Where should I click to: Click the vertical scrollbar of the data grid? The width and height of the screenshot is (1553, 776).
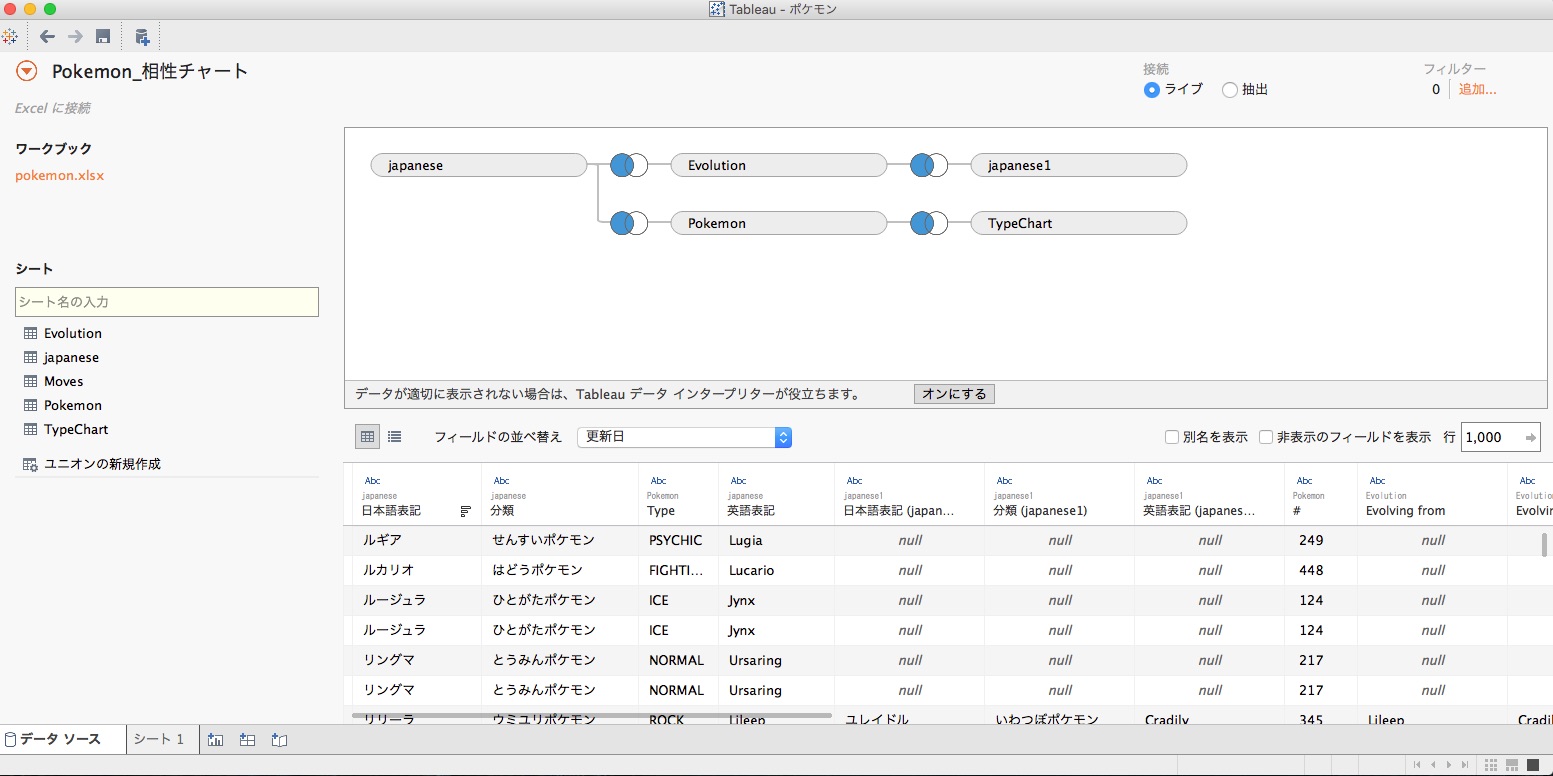point(1545,545)
